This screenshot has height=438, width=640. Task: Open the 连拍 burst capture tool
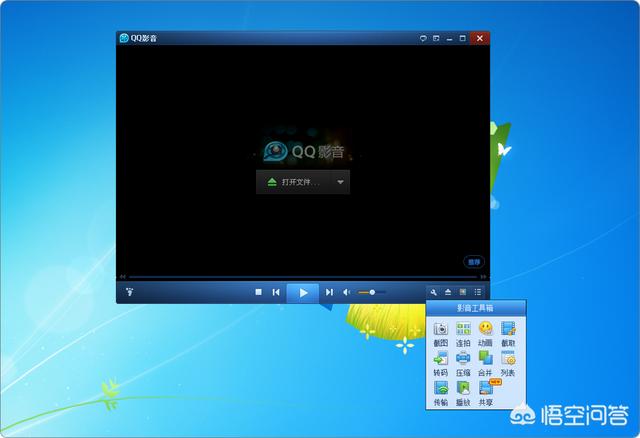[x=463, y=334]
